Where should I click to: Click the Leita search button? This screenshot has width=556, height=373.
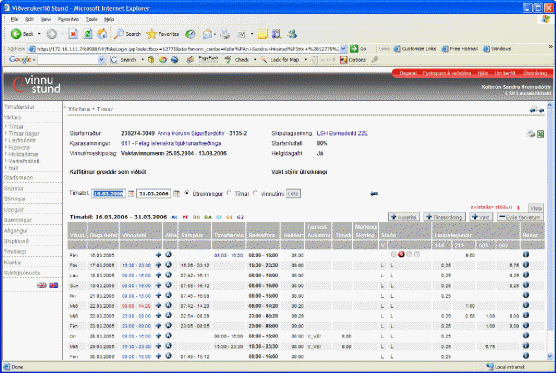point(293,194)
